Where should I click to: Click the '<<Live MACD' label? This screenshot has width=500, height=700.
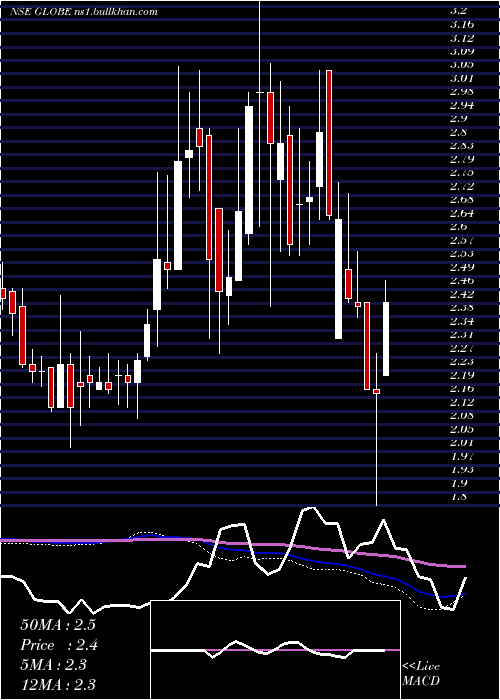[x=421, y=674]
